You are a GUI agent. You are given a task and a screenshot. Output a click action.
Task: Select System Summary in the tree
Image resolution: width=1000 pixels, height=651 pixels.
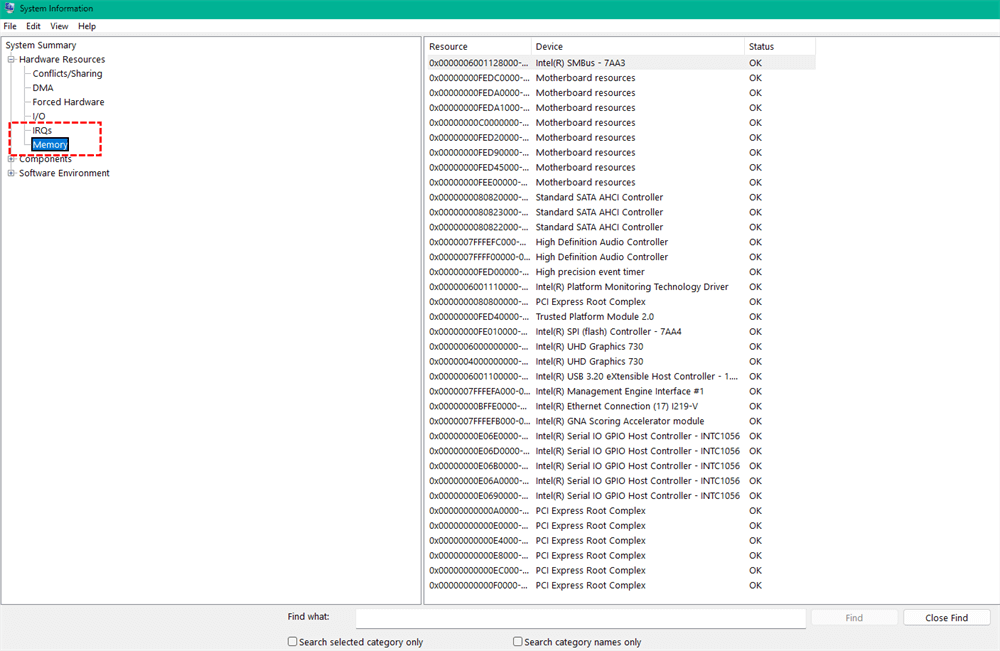click(x=40, y=45)
